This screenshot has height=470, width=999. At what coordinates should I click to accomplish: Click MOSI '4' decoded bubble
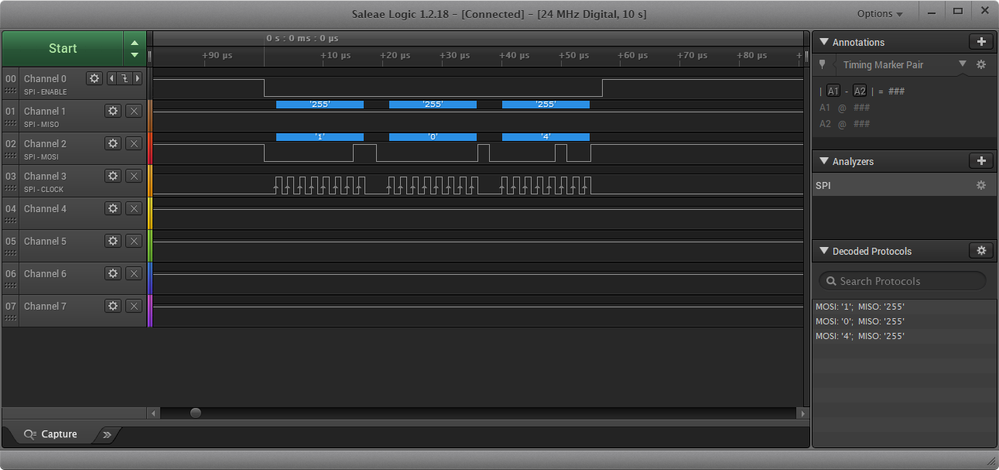[545, 137]
